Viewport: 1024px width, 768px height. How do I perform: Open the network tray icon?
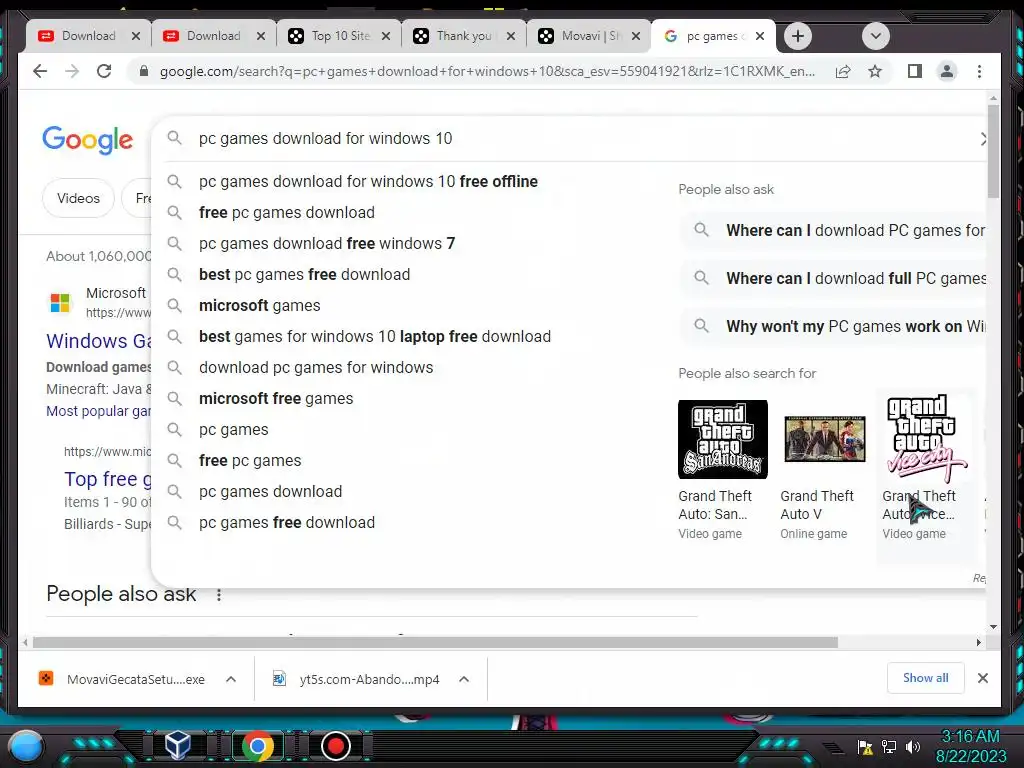click(x=889, y=746)
